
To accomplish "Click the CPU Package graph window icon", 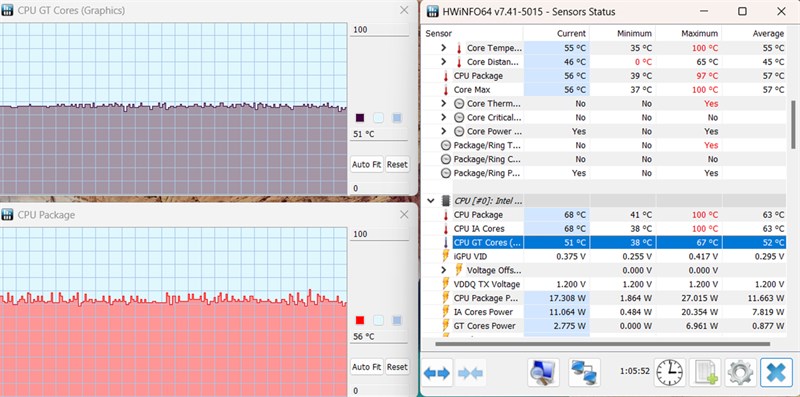I will (x=7, y=215).
